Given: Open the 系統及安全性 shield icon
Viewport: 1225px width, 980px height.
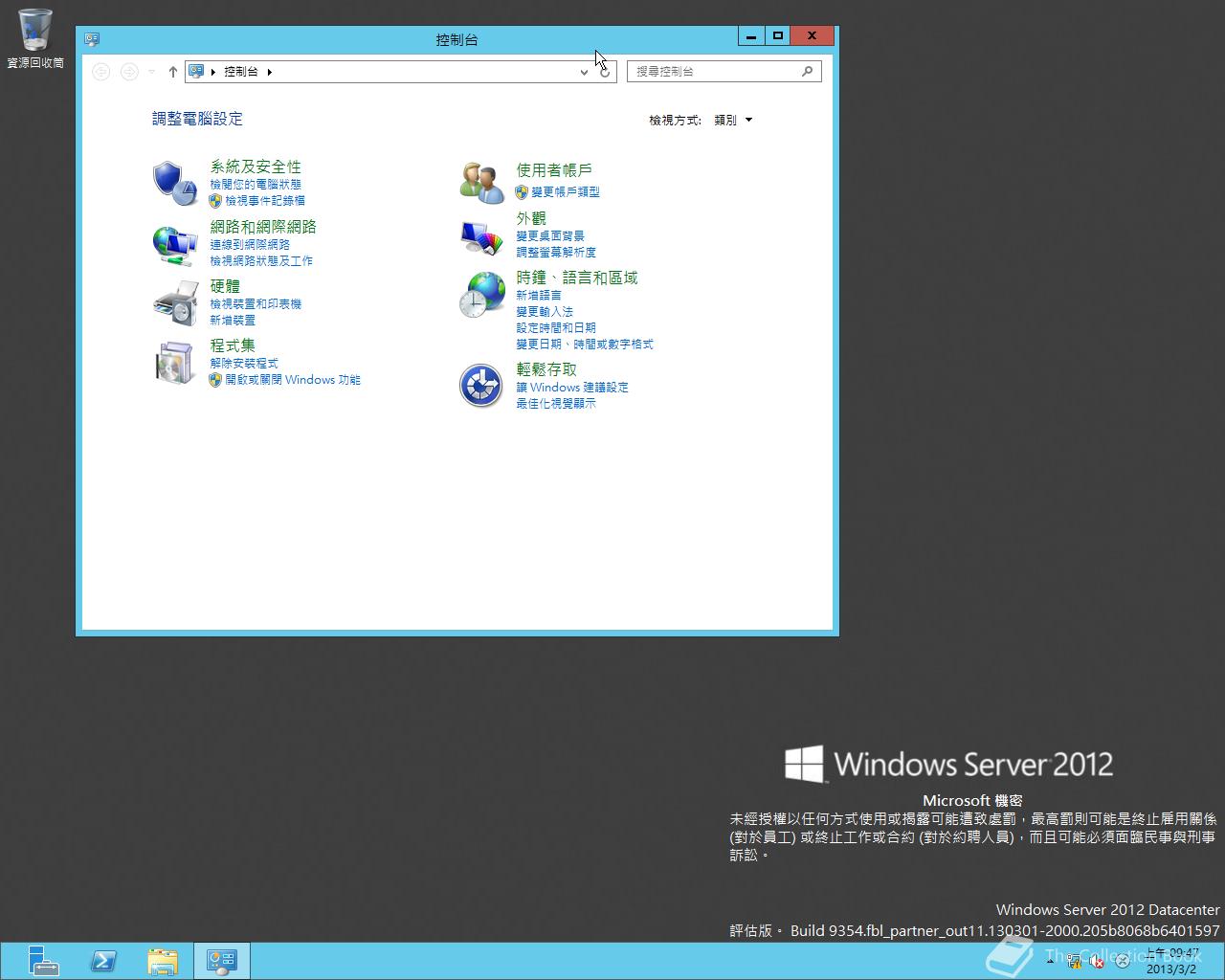Looking at the screenshot, I should point(175,183).
